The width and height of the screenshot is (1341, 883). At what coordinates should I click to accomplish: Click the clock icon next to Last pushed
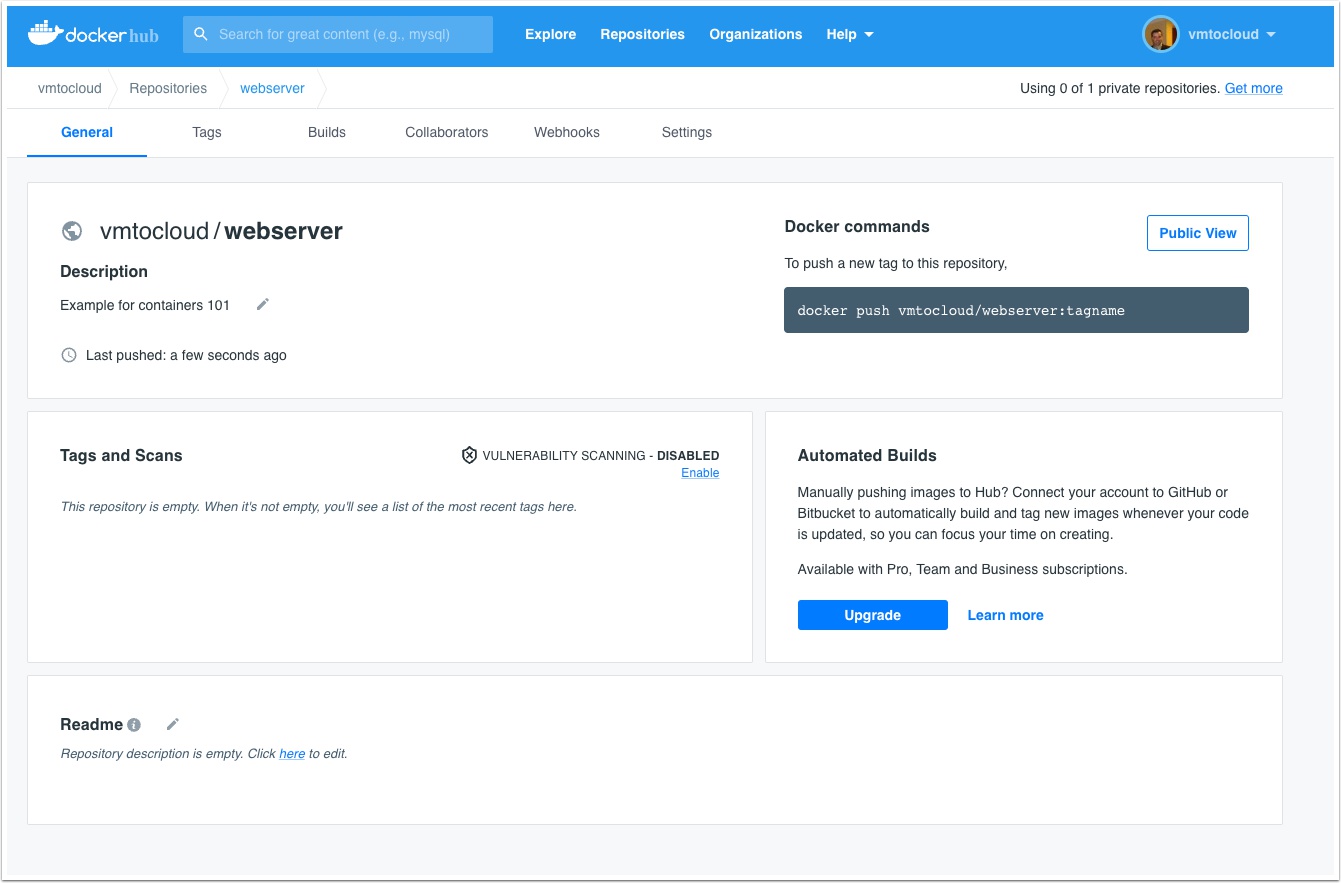pyautogui.click(x=69, y=355)
